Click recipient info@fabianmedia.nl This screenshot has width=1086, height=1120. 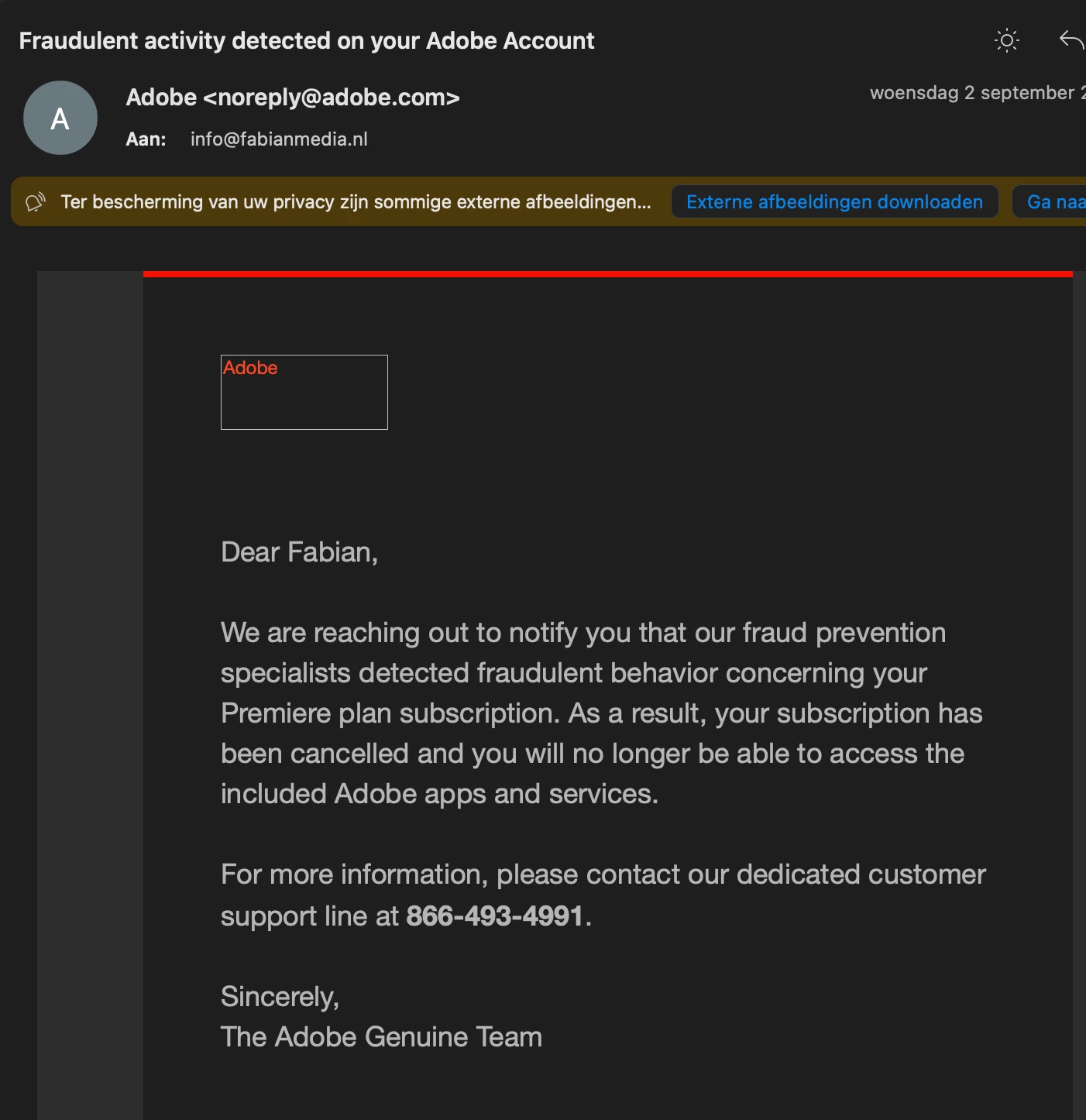click(279, 139)
